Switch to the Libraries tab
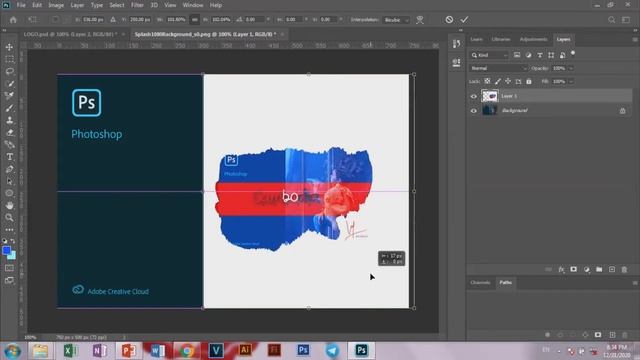This screenshot has height=360, width=640. (501, 40)
